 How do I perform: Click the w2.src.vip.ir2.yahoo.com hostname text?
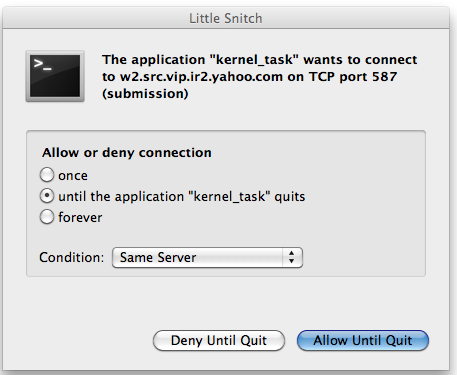[x=201, y=77]
